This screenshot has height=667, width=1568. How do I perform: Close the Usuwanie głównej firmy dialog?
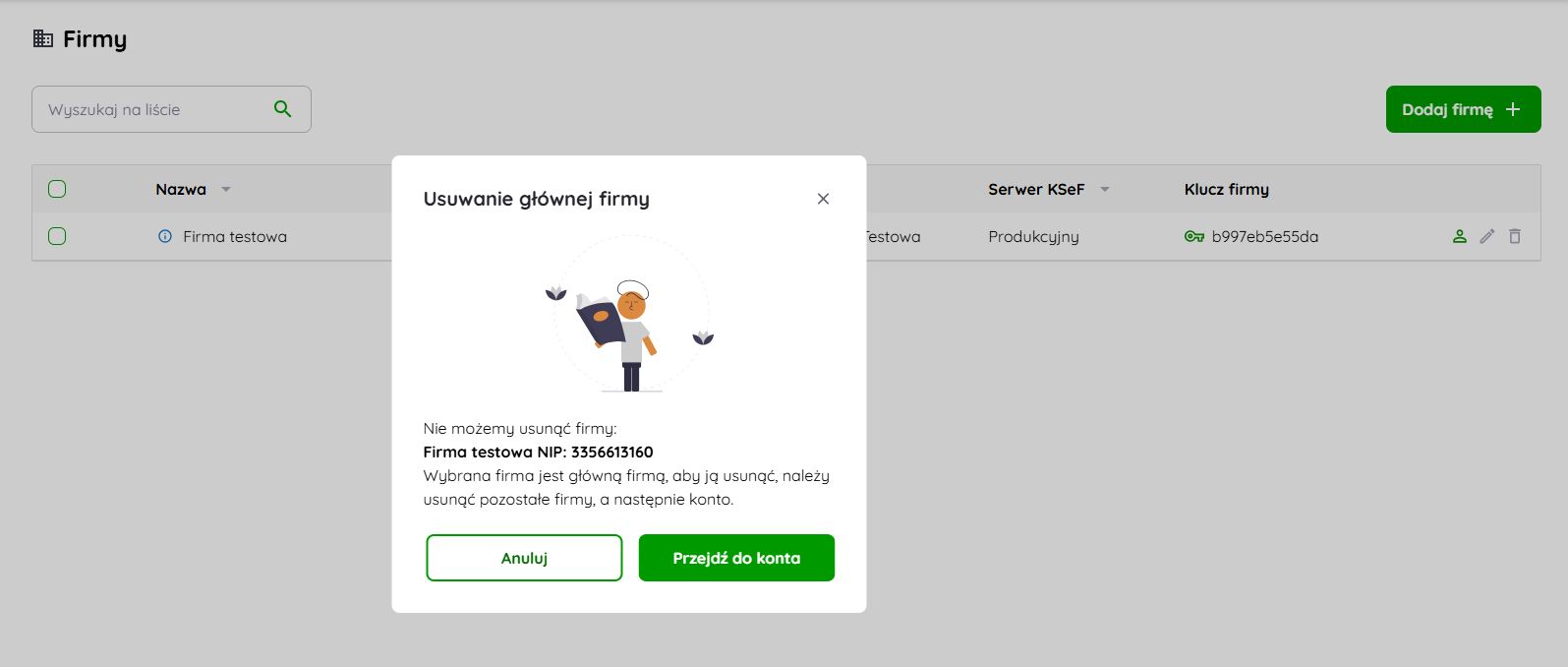click(823, 199)
